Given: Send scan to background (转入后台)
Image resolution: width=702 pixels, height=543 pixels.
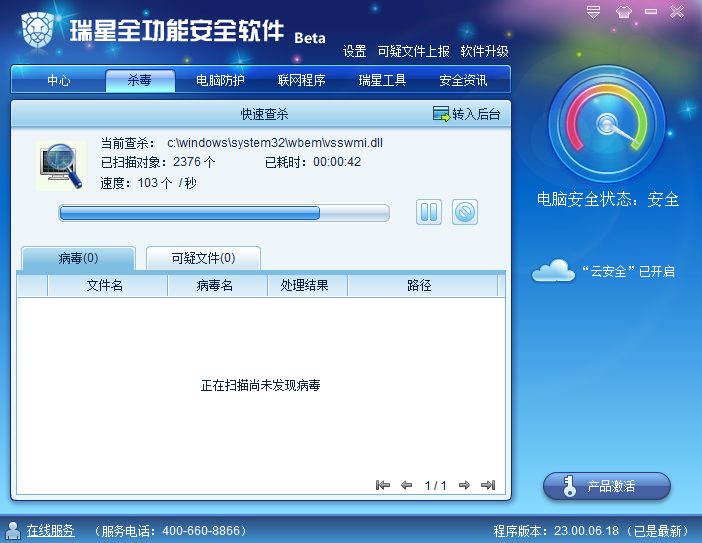Looking at the screenshot, I should click(466, 114).
